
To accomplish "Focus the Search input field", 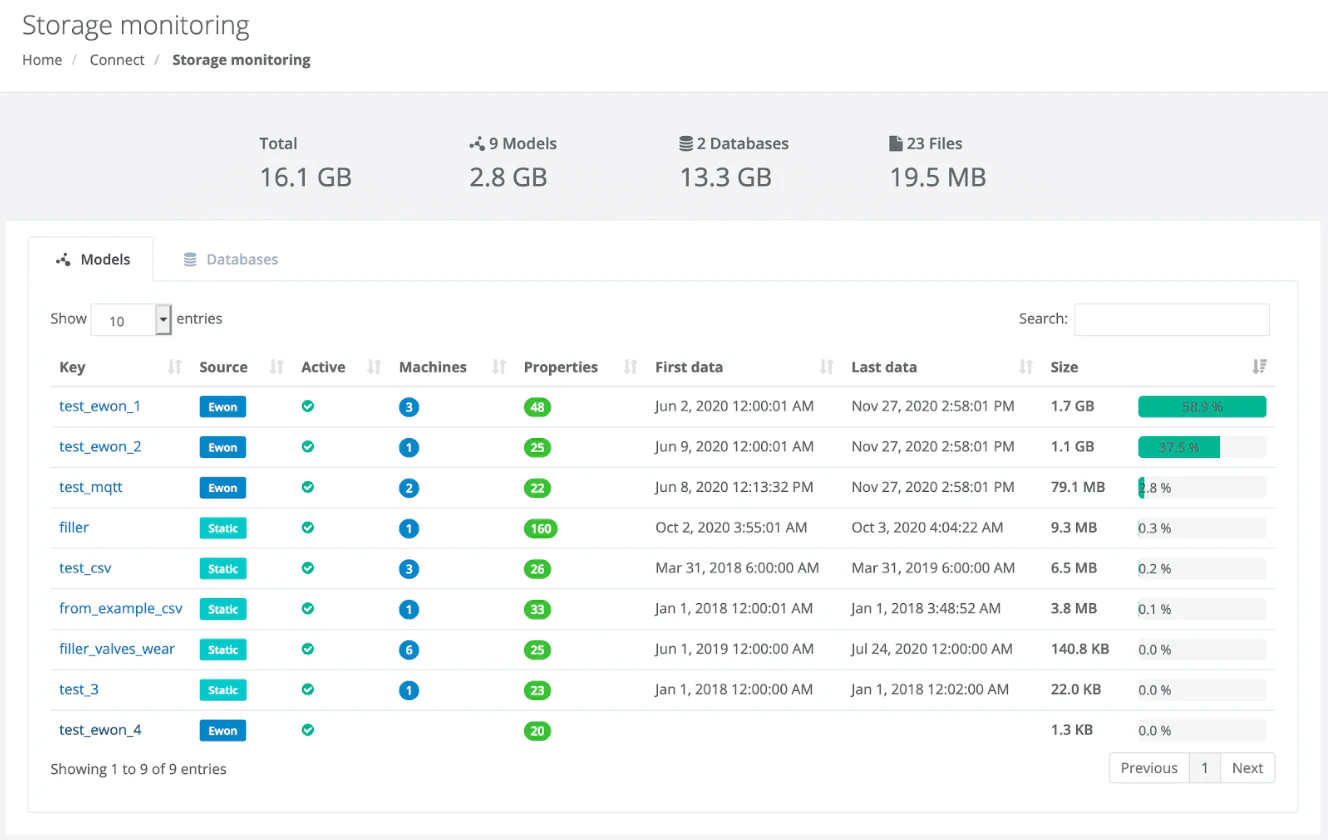I will tap(1171, 319).
